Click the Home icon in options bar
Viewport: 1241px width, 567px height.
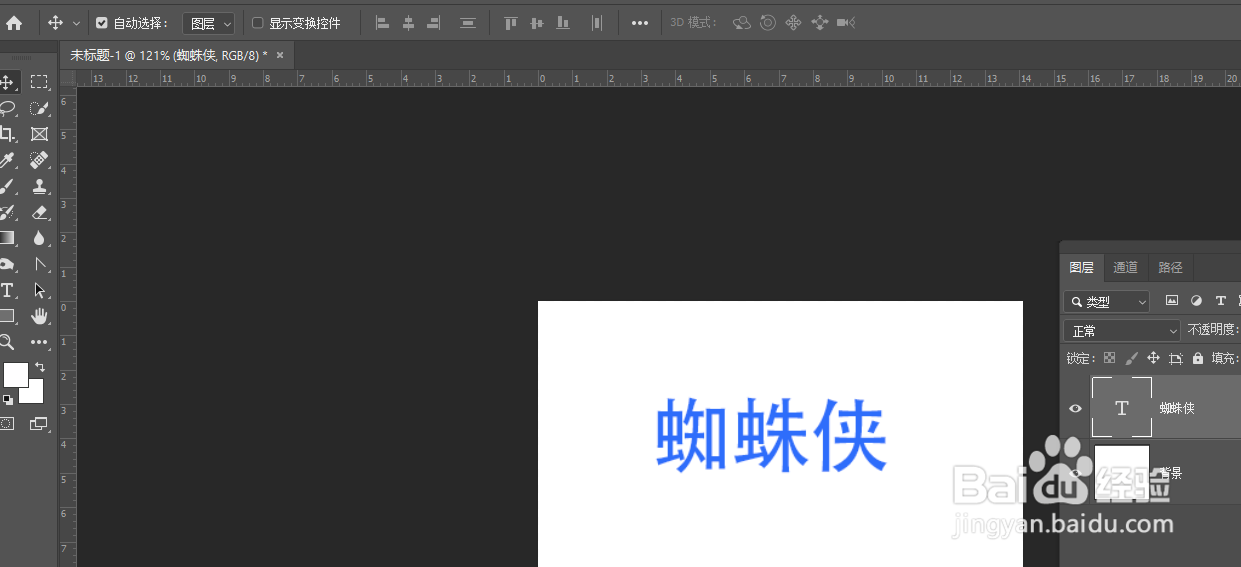click(x=14, y=23)
